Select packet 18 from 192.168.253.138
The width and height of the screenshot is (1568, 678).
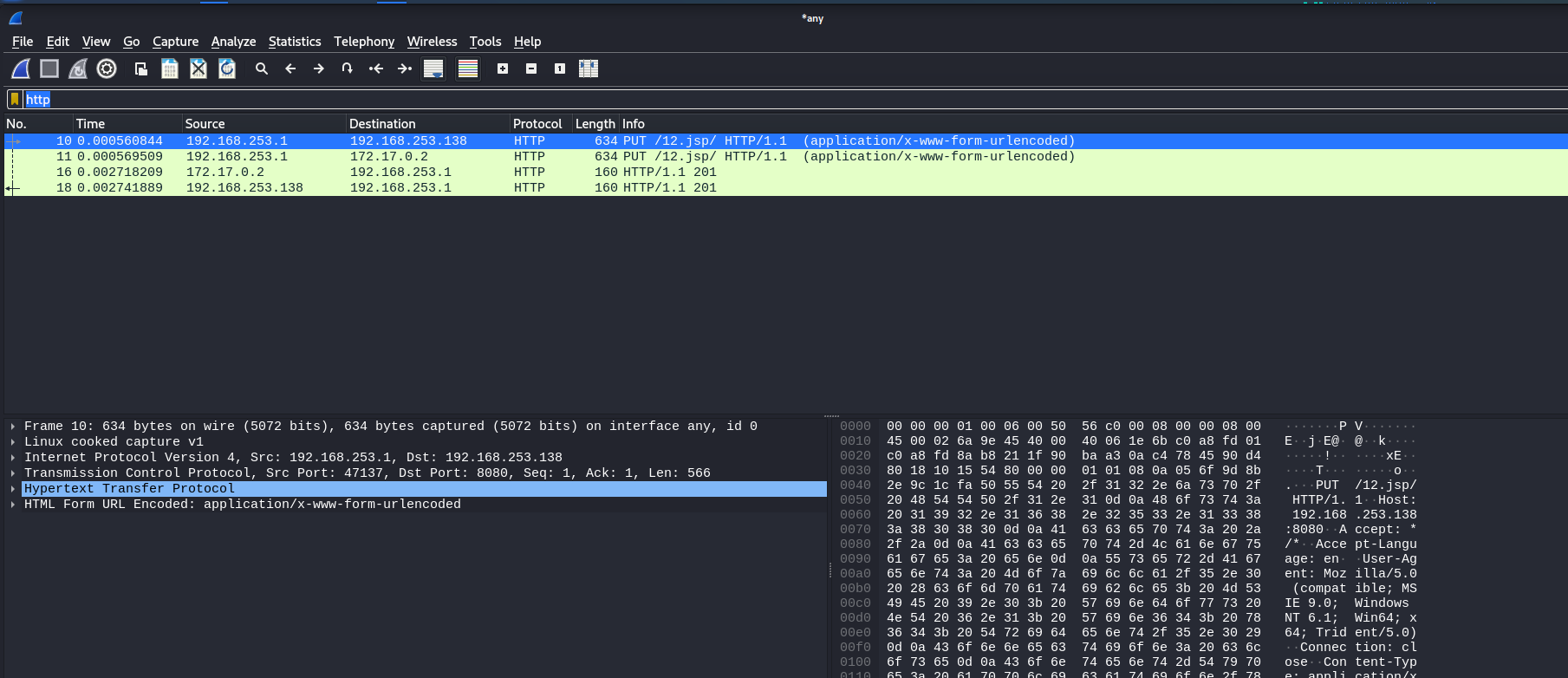pyautogui.click(x=785, y=188)
